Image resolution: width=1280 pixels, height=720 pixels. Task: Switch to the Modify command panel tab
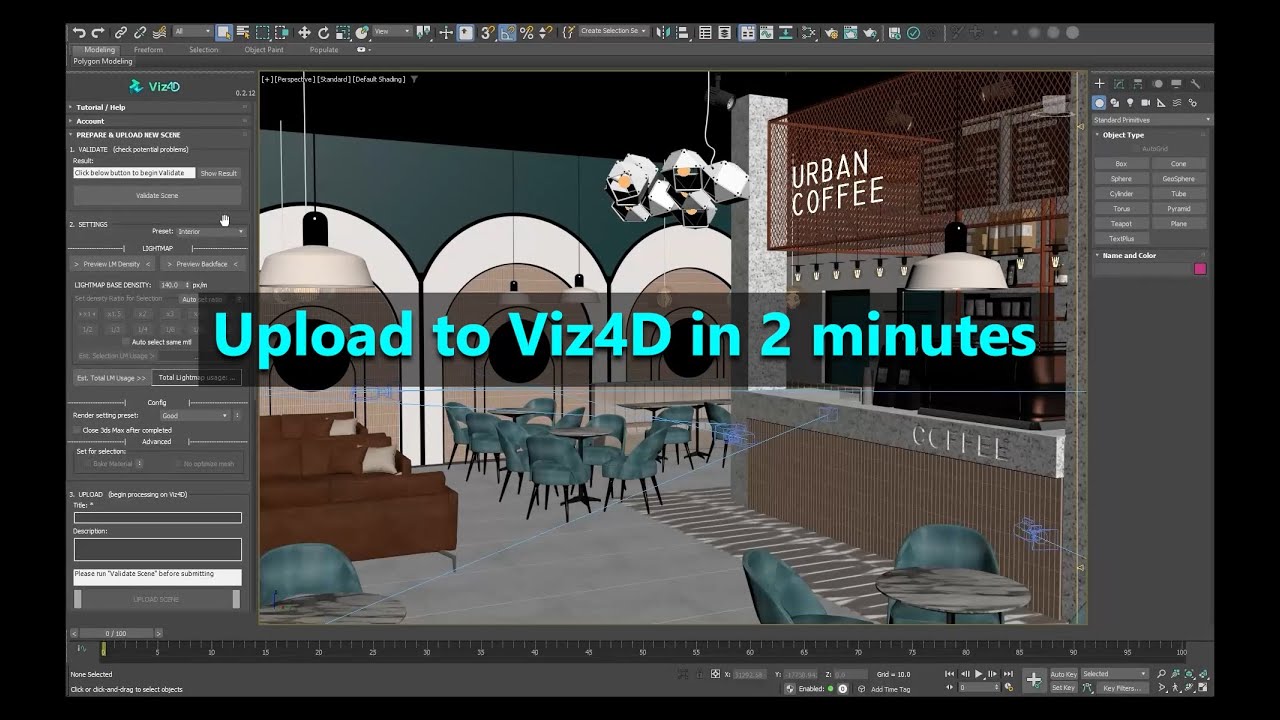[x=1119, y=83]
